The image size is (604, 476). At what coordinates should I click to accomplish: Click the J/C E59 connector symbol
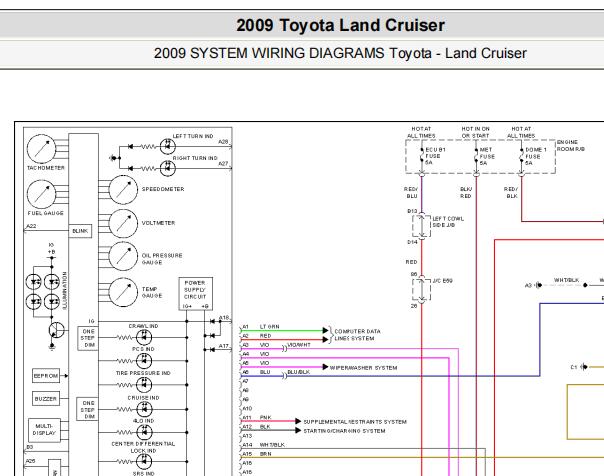coord(421,289)
